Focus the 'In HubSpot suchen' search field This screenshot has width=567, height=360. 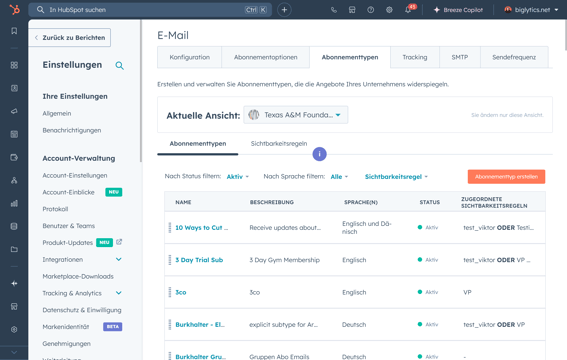click(x=150, y=10)
